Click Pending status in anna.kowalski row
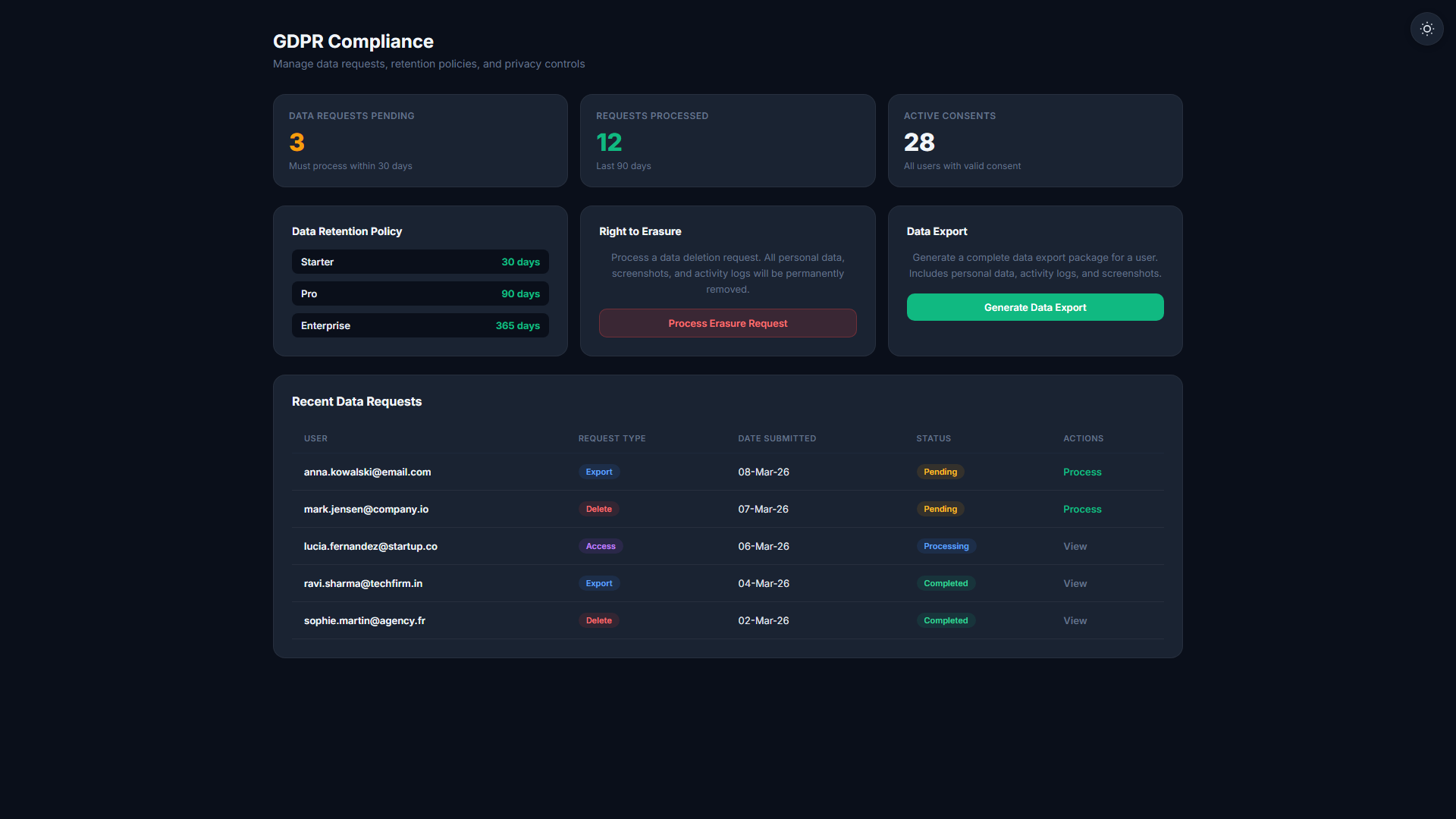1456x819 pixels. tap(940, 472)
